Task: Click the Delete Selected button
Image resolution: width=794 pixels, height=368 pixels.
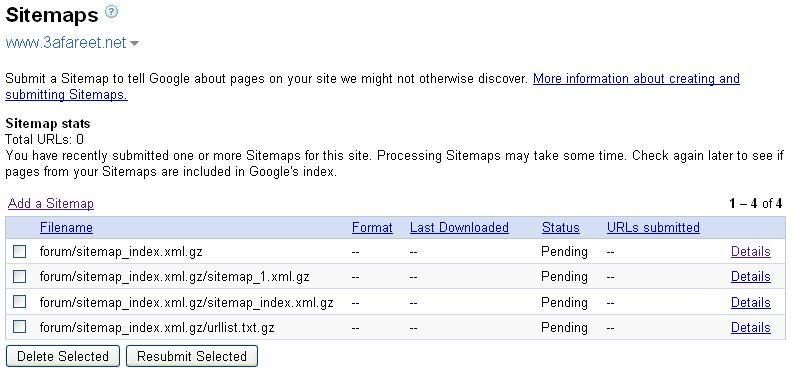Action: (x=63, y=356)
